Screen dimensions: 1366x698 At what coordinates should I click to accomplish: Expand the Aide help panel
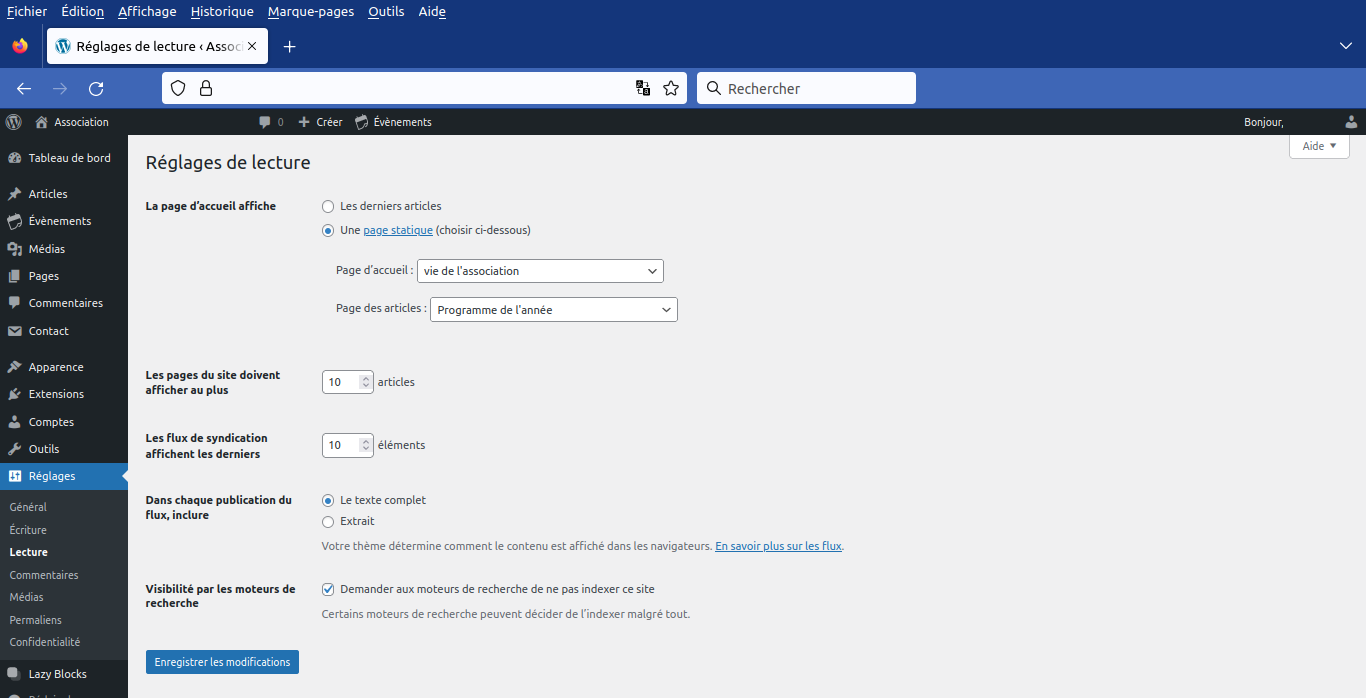point(1319,146)
